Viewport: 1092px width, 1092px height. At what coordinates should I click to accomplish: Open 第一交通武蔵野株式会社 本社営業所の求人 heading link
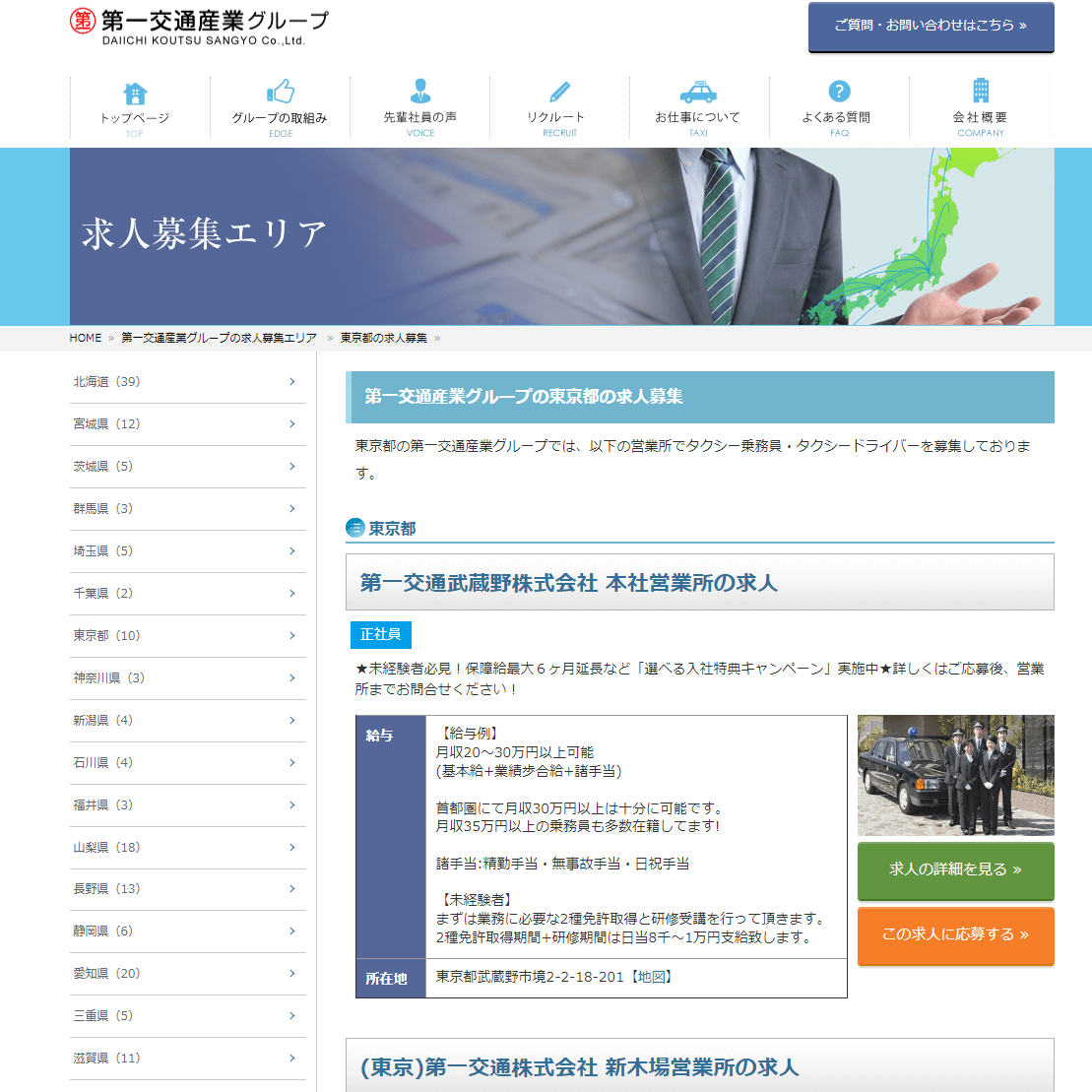[x=568, y=583]
